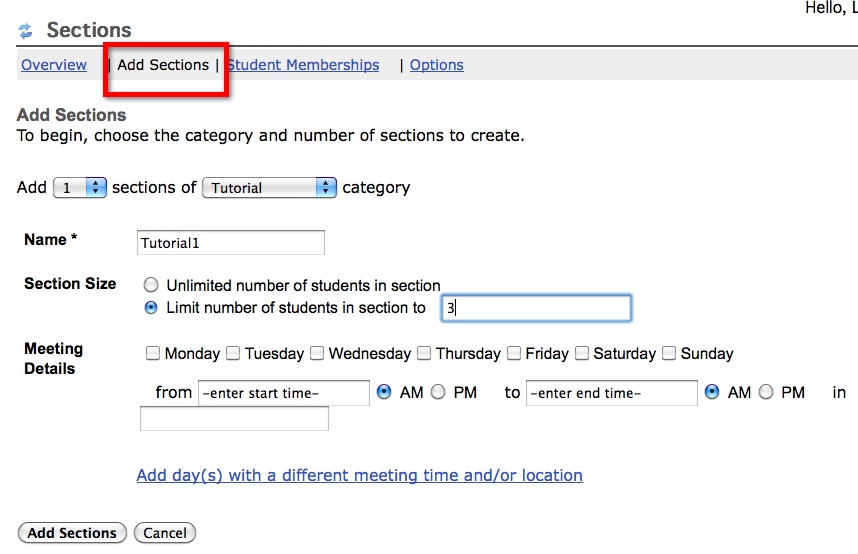Viewport: 858px width, 554px height.
Task: Click the Name field containing Tutorial1
Action: 230,243
